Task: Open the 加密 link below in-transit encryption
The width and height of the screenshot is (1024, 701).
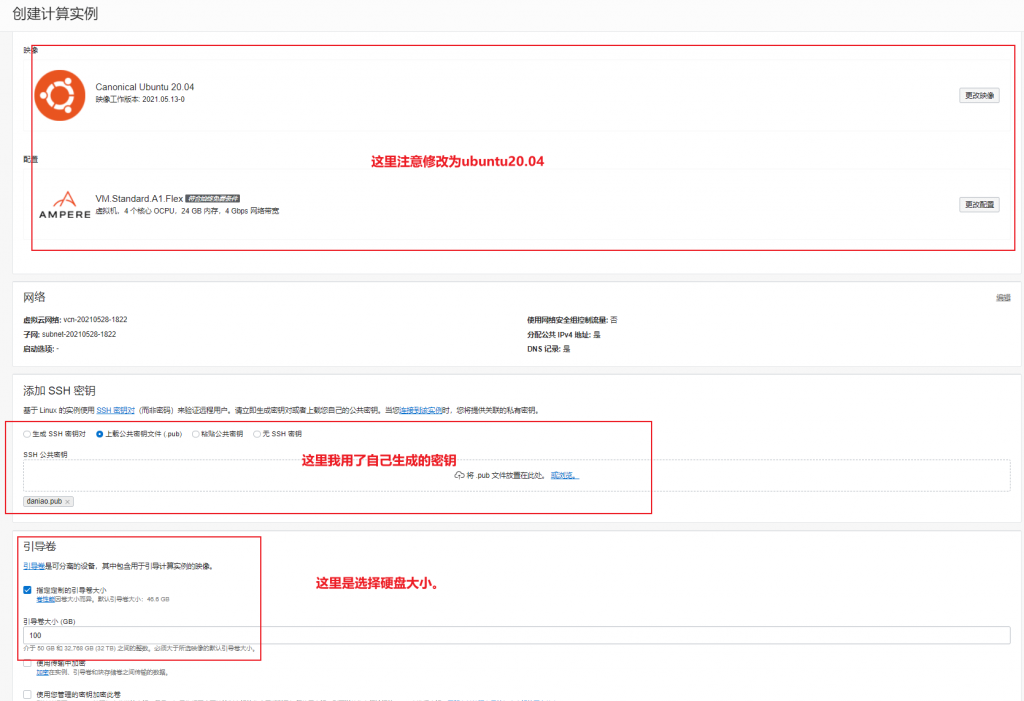Action: pos(42,672)
